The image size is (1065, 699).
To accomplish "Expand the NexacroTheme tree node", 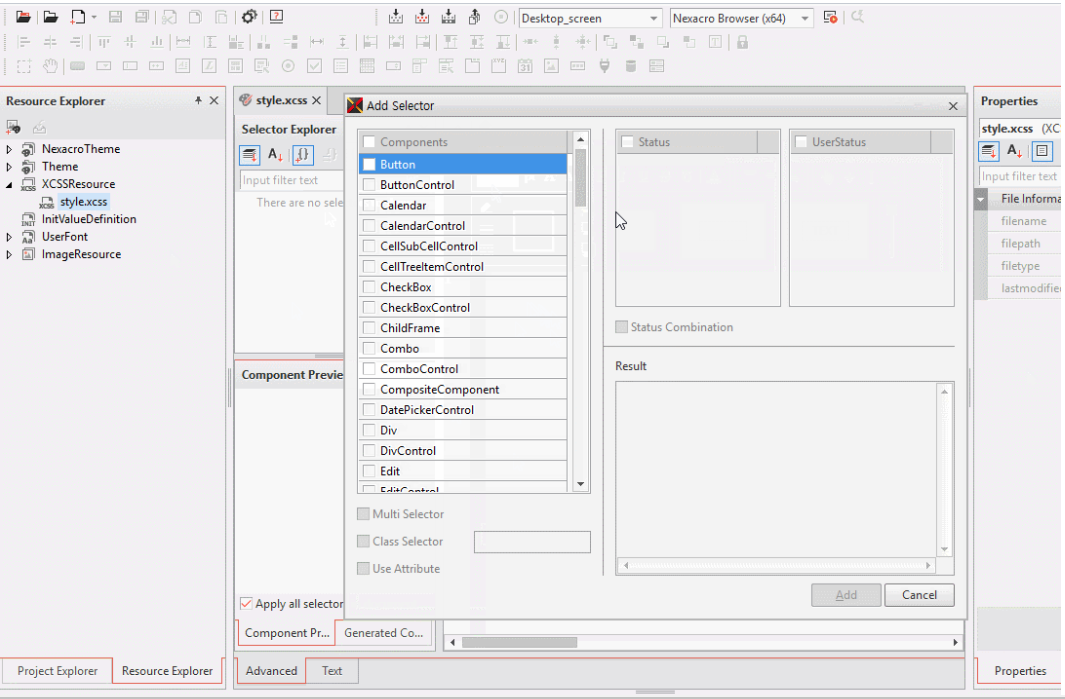I will click(x=9, y=149).
